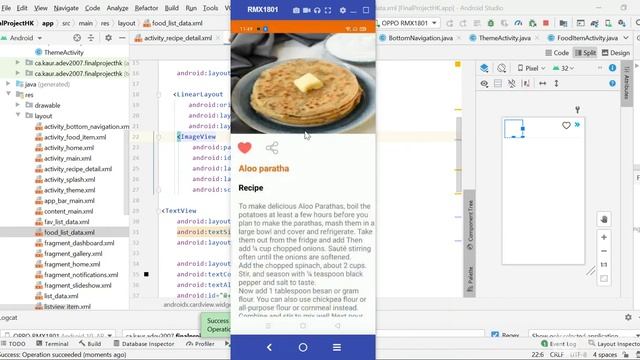Toggle the autoconnect magnet icon in design toolbar
The height and width of the screenshot is (360, 640).
click(x=511, y=83)
